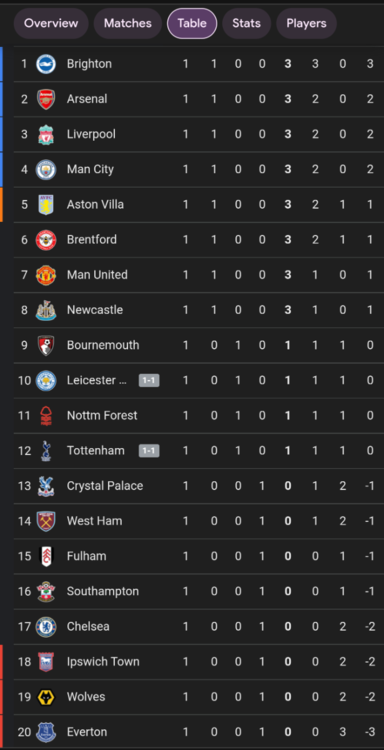
Task: Select the active Table tab
Action: [x=192, y=23]
